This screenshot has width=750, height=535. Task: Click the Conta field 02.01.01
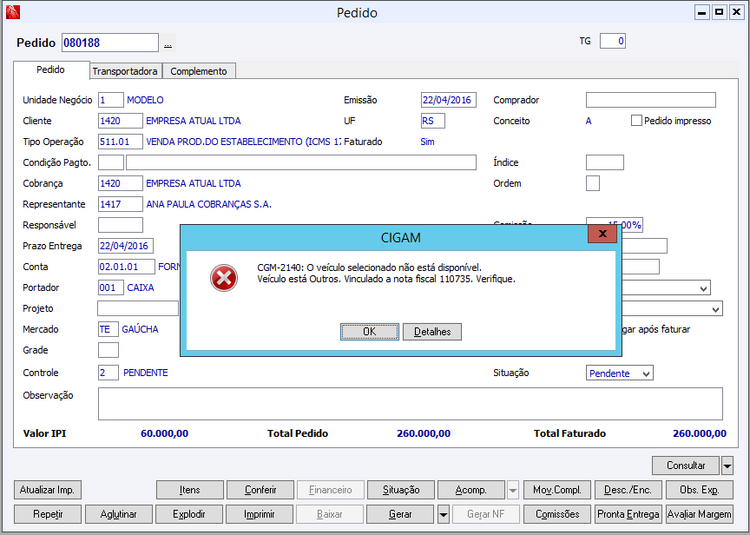point(127,267)
